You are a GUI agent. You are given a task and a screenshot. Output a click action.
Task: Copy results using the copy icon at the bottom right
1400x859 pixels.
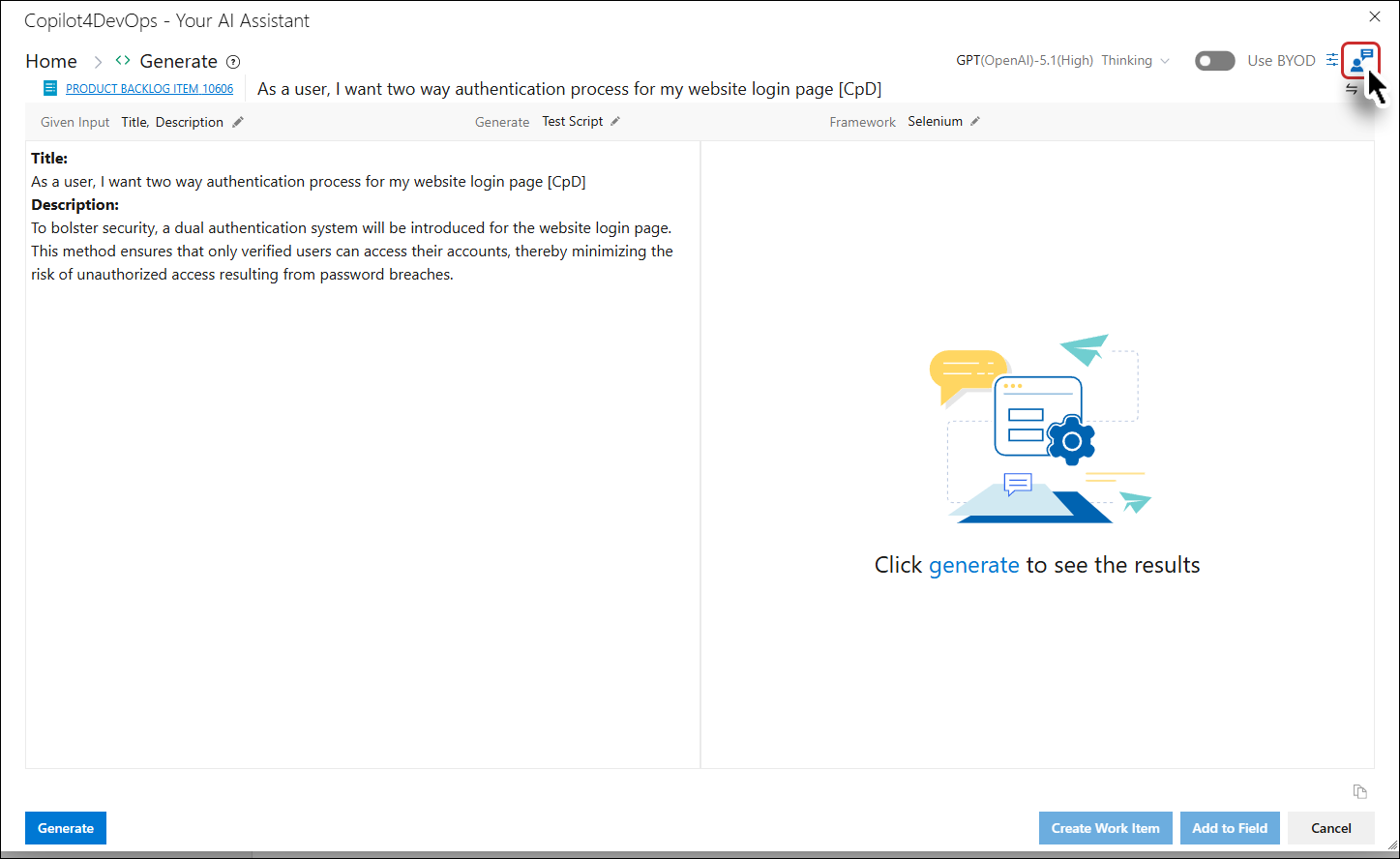pyautogui.click(x=1359, y=791)
